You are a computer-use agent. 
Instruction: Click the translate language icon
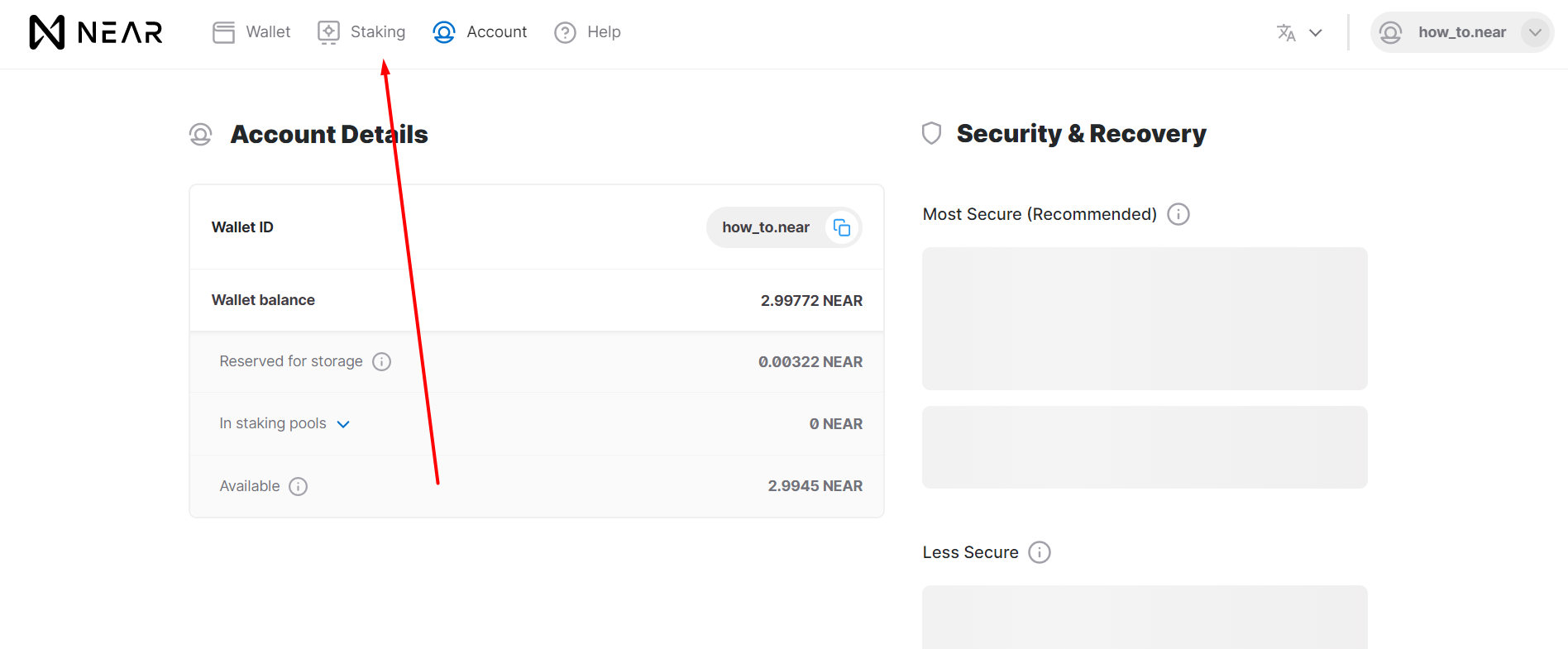pos(1286,32)
